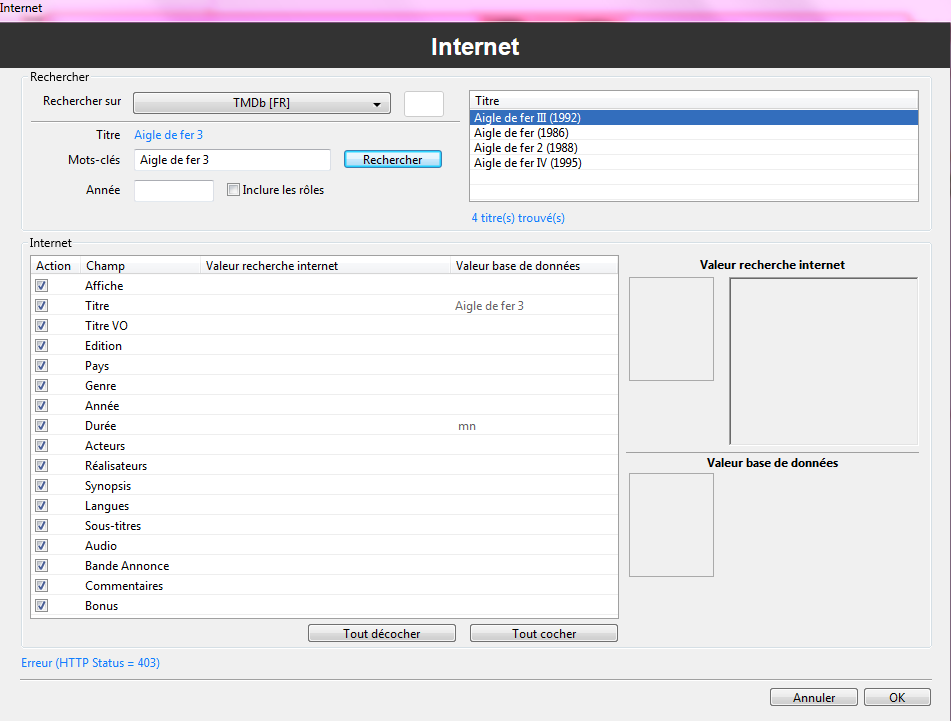This screenshot has width=951, height=721.
Task: Uncheck the Acteurs field checkbox
Action: pos(41,446)
